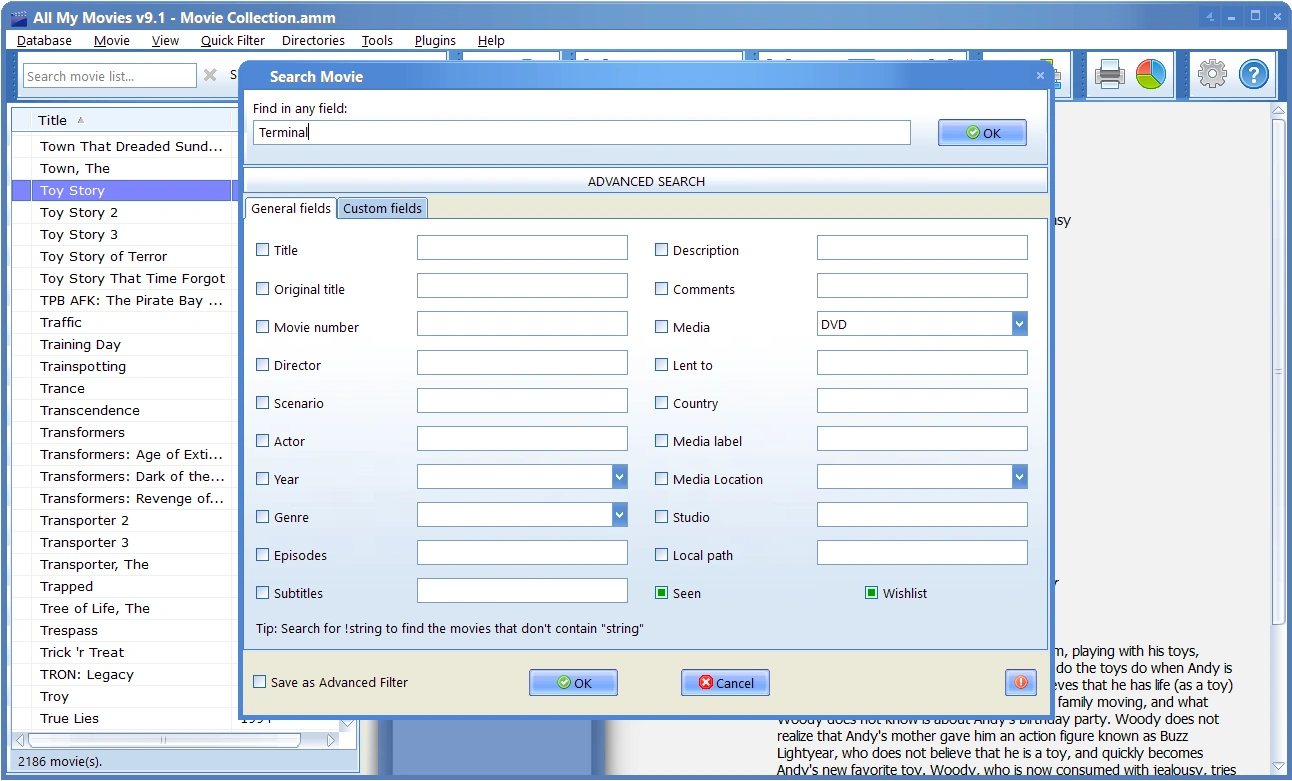The image size is (1292, 781).
Task: Open the Quick Filter menu
Action: point(233,40)
